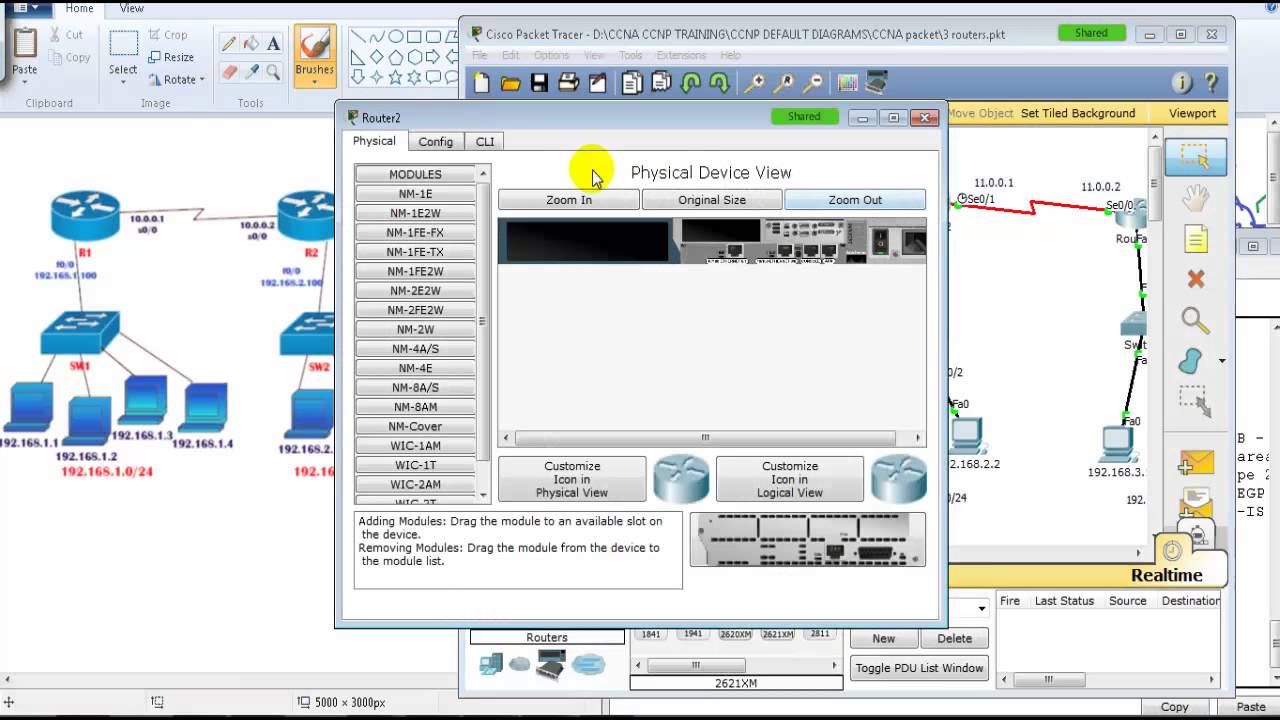
Task: Select the NM-2FE2W module
Action: pos(415,310)
